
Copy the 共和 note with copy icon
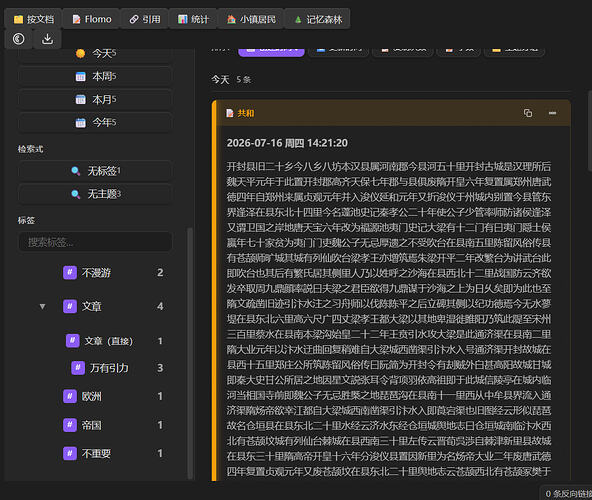pos(528,113)
